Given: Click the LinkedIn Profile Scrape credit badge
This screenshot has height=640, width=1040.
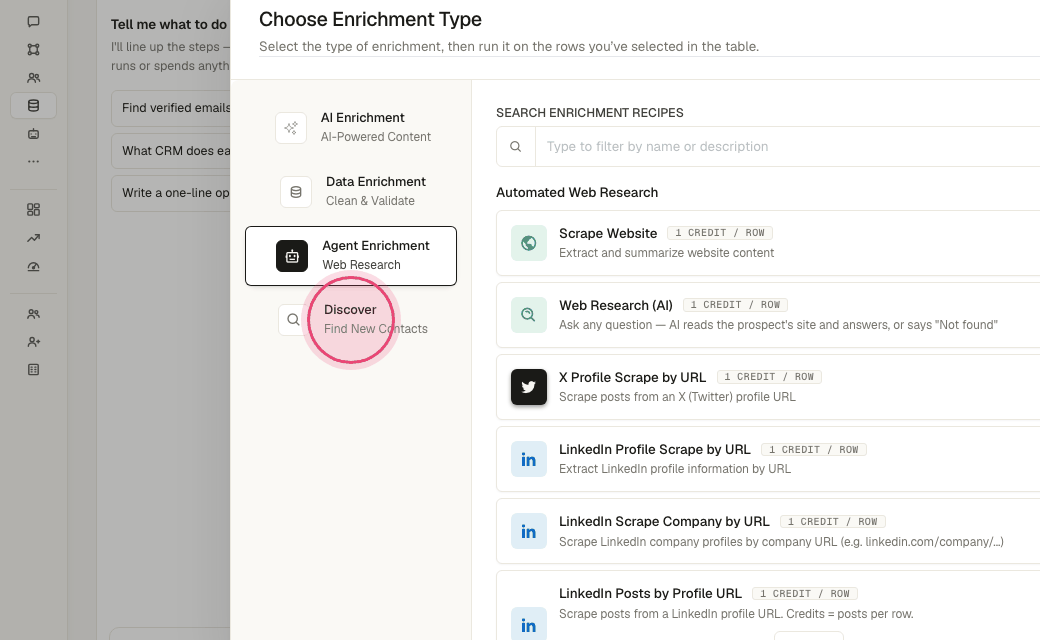Looking at the screenshot, I should (x=813, y=450).
